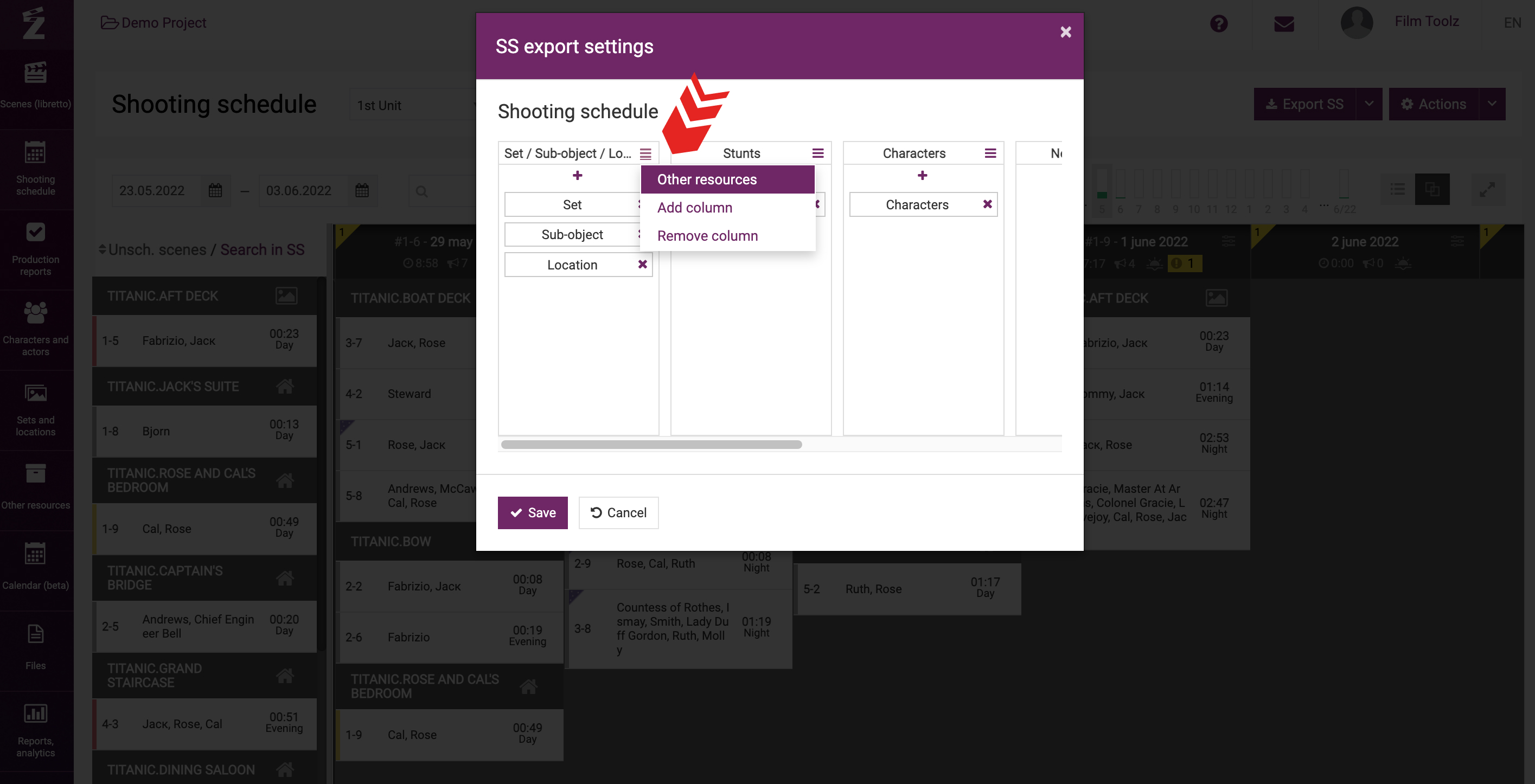Open Other resources sidebar item

coord(36,490)
